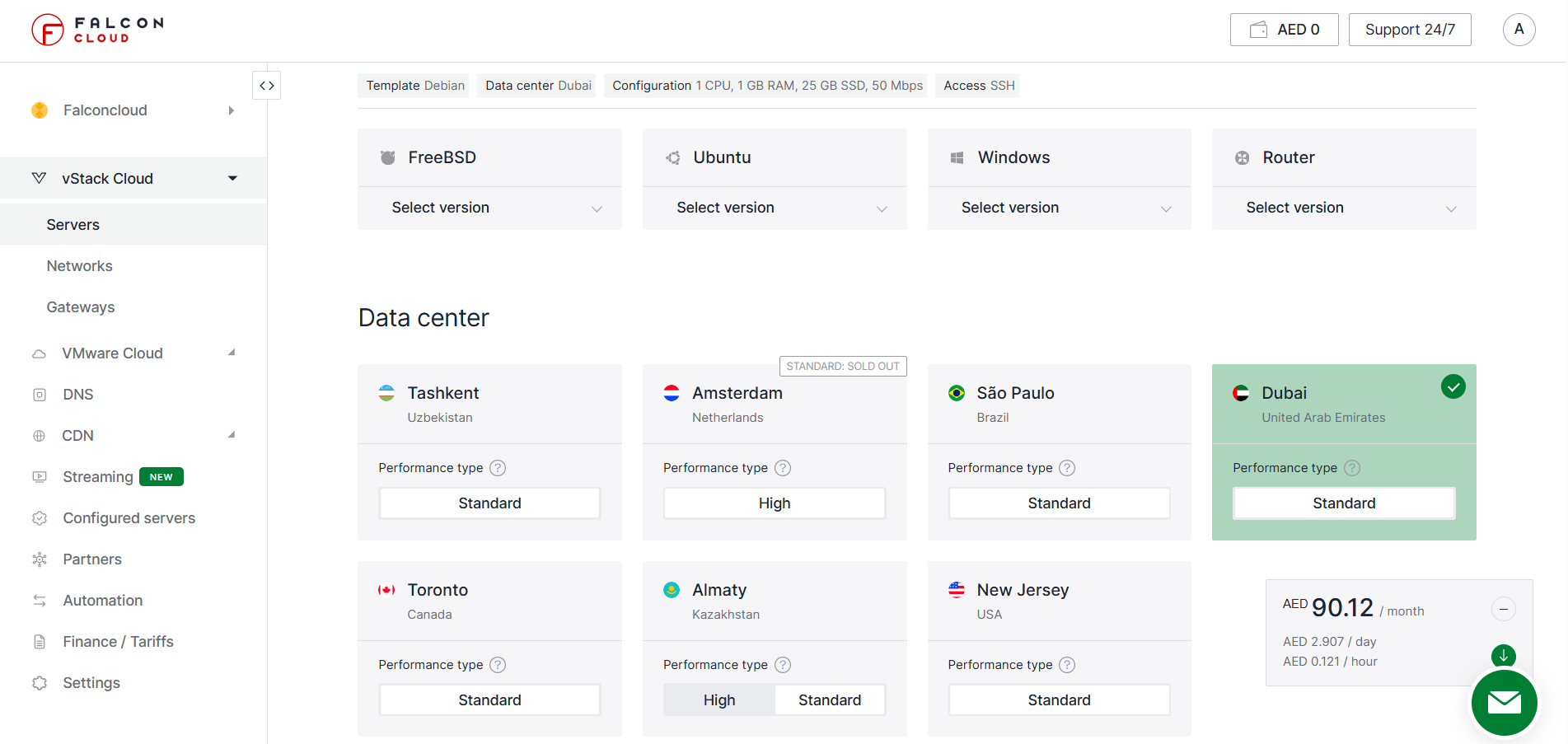
Task: Choose Standard performance type for Toronto
Action: (489, 700)
